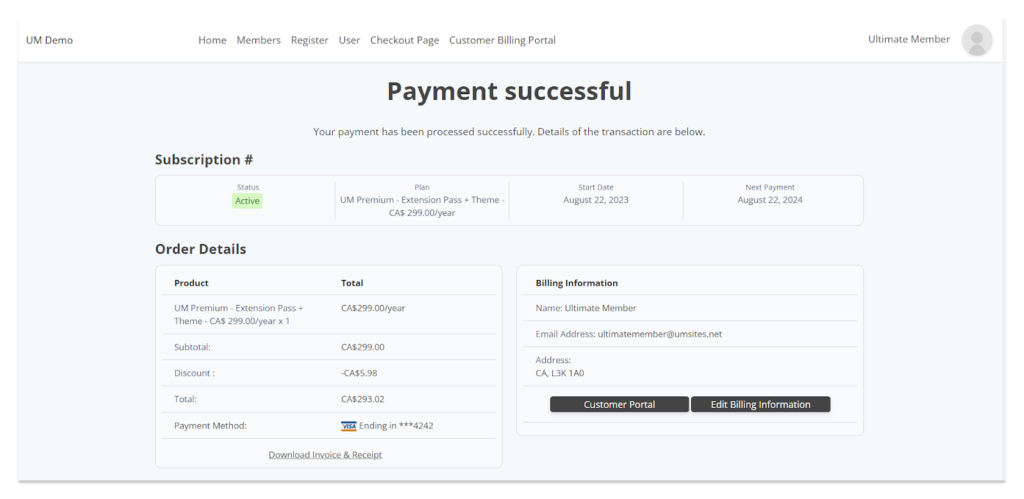Click Edit Billing Information button
This screenshot has height=499, width=1024.
click(x=761, y=404)
